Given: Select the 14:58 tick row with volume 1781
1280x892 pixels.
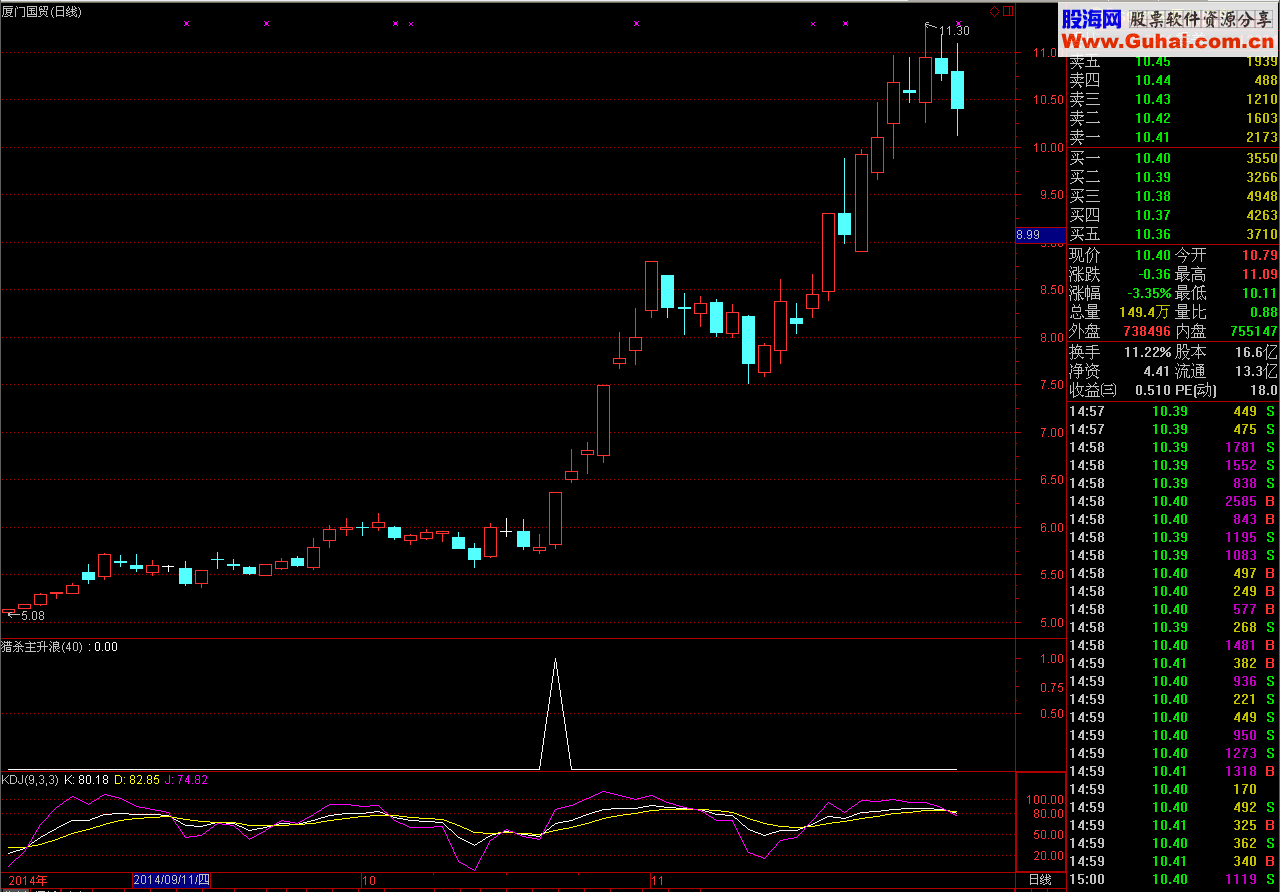Looking at the screenshot, I should (x=1174, y=447).
